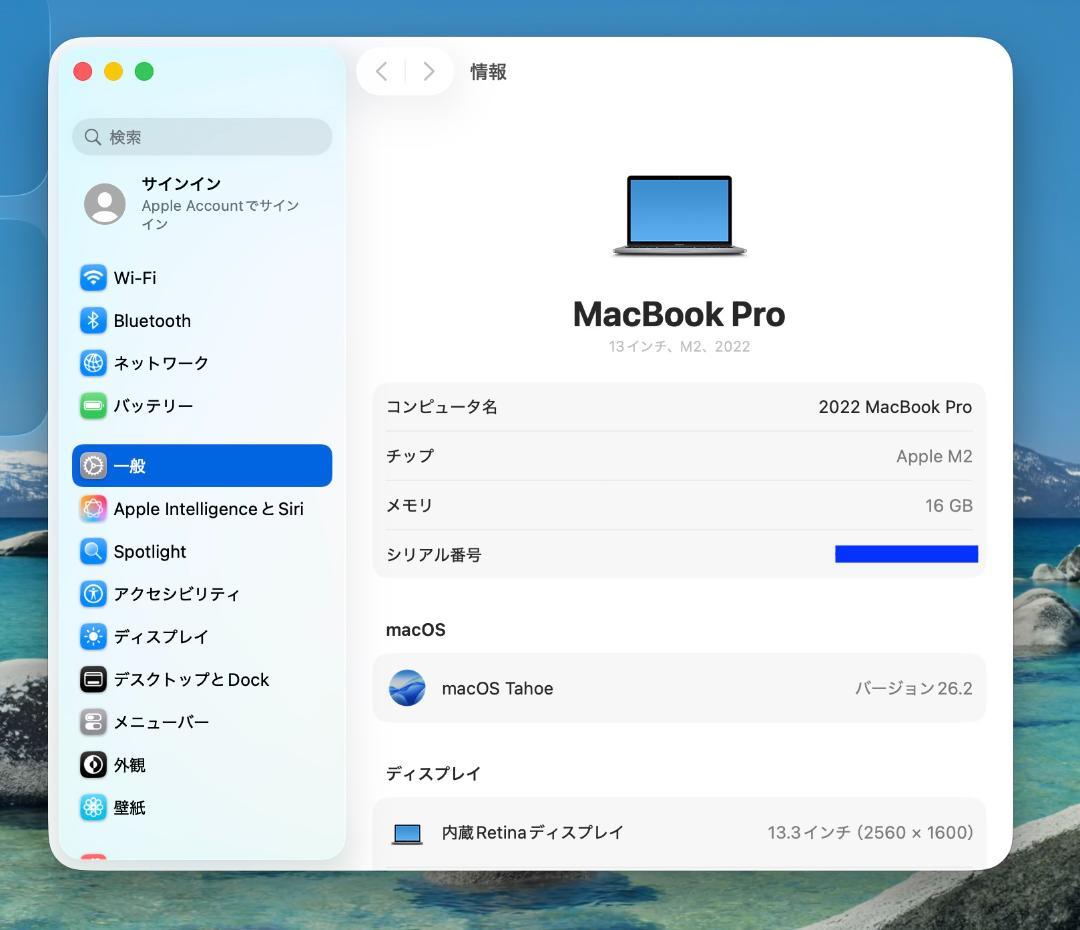This screenshot has width=1080, height=930.
Task: Open Wi-Fi settings from the sidebar
Action: click(x=135, y=278)
